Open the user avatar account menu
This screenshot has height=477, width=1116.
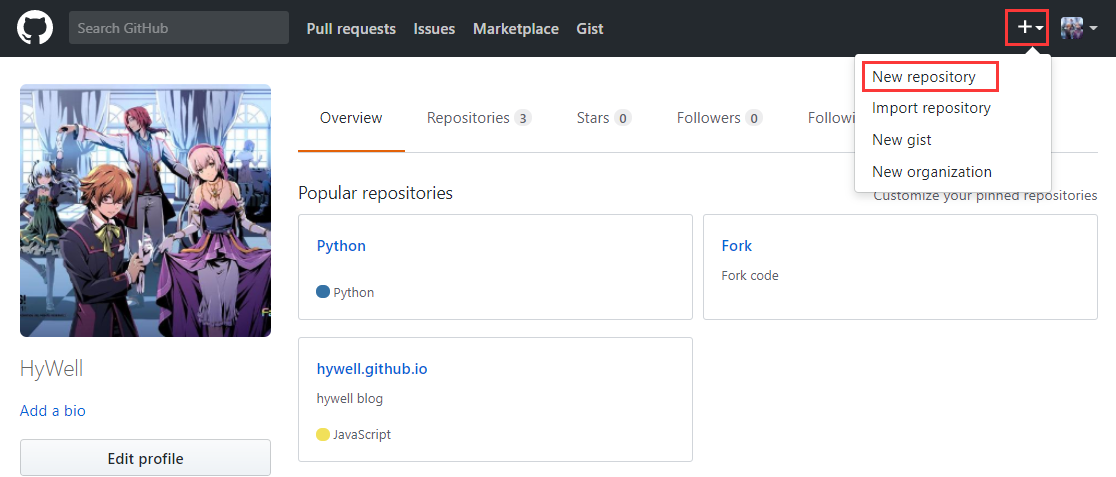tap(1079, 28)
